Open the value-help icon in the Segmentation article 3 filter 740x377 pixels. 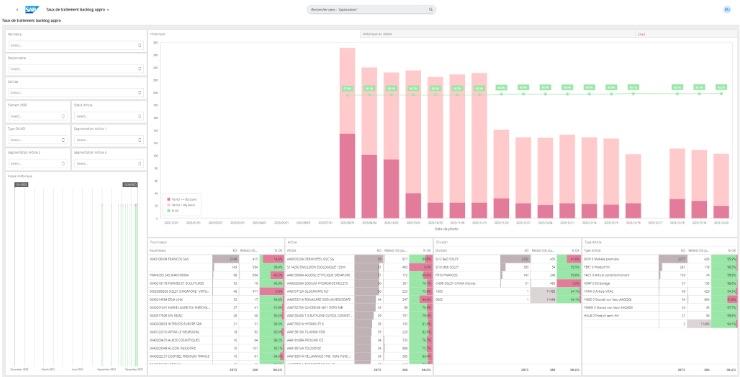pyautogui.click(x=140, y=164)
